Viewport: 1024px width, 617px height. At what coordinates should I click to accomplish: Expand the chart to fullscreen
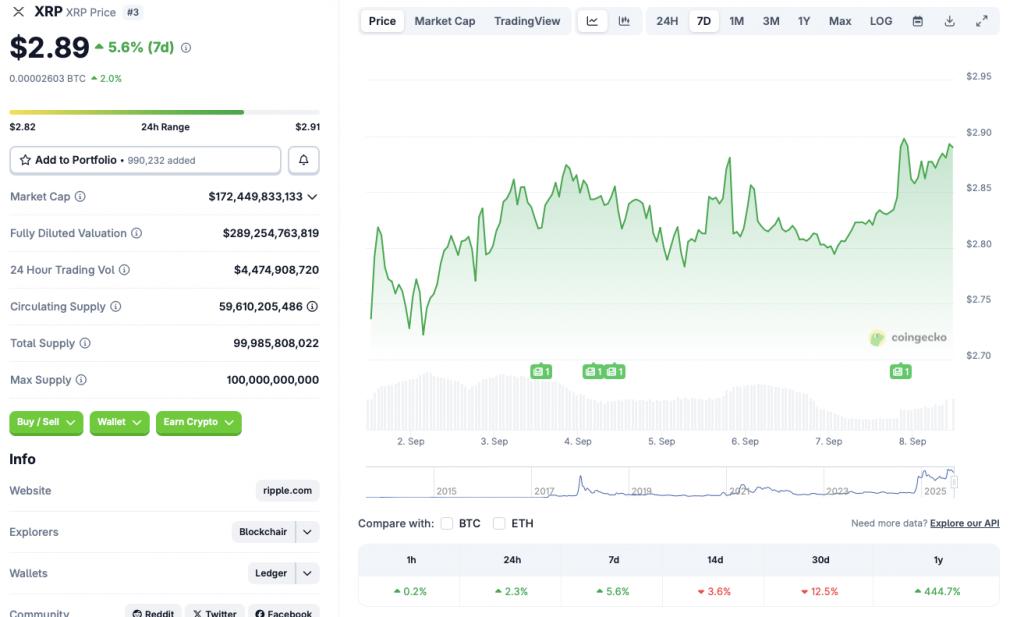[981, 20]
